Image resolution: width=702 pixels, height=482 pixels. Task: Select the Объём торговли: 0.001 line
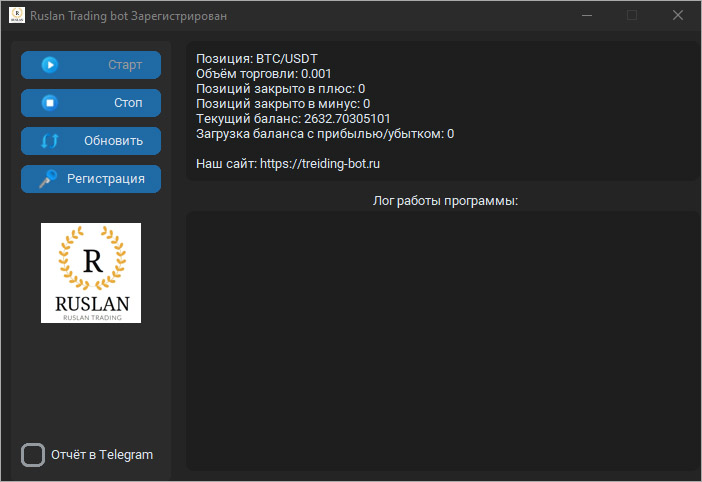click(x=264, y=74)
